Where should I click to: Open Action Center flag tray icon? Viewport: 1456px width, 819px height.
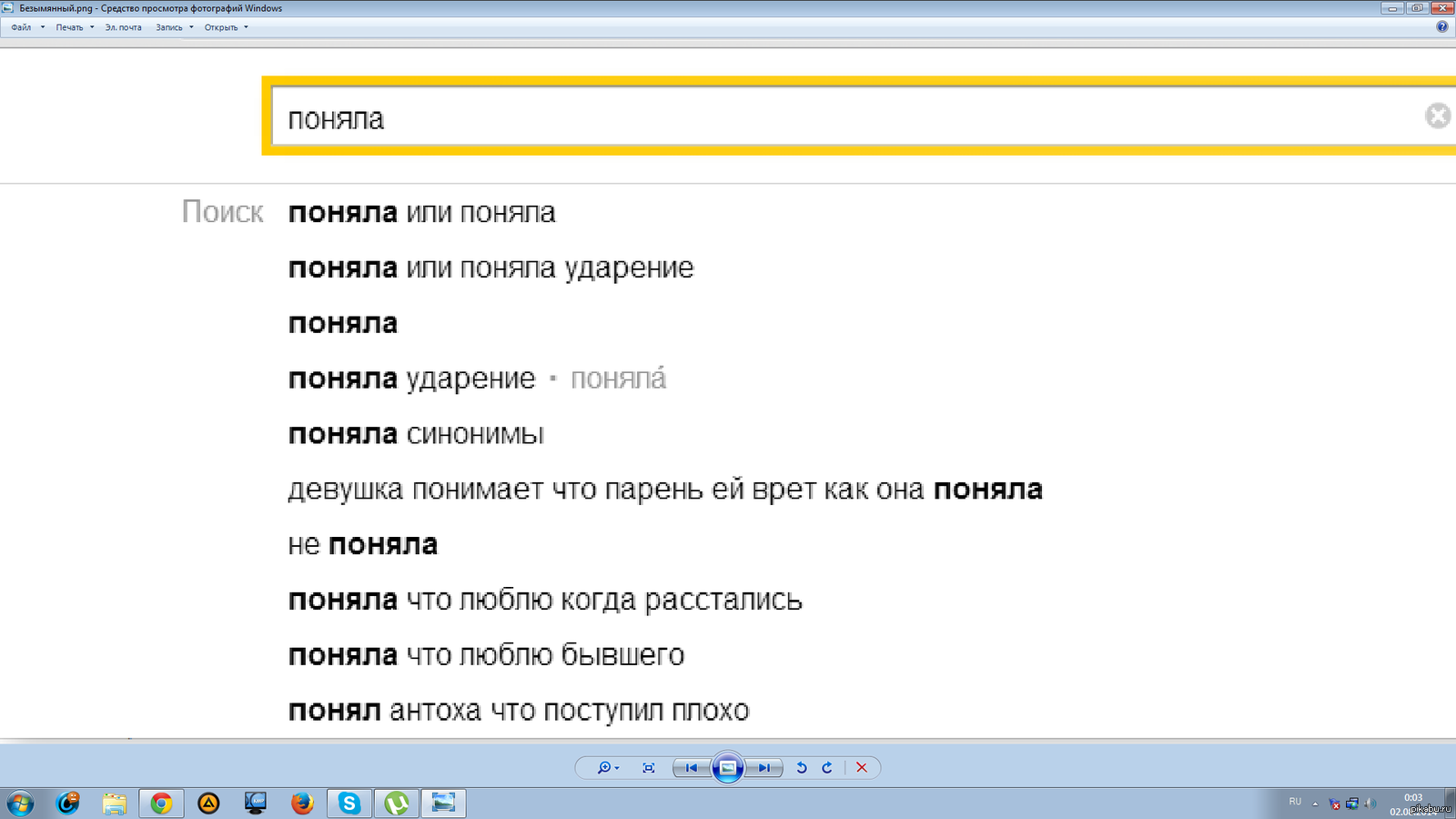coord(1334,804)
